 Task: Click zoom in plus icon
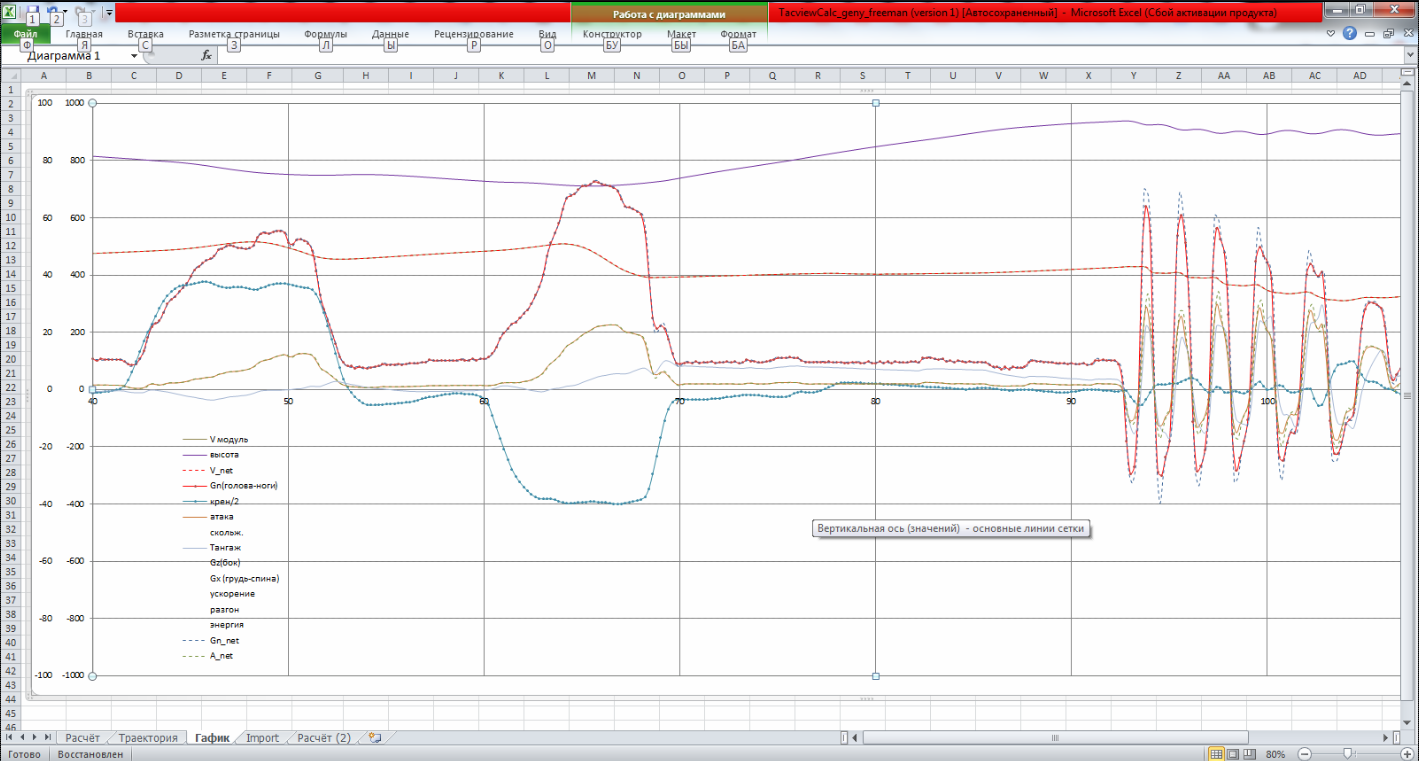click(x=1406, y=754)
